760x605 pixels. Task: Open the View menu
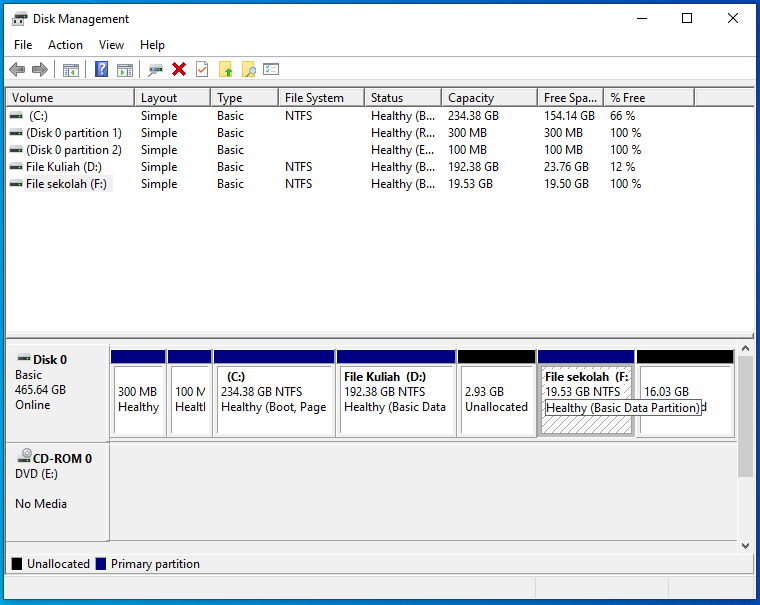(x=111, y=45)
